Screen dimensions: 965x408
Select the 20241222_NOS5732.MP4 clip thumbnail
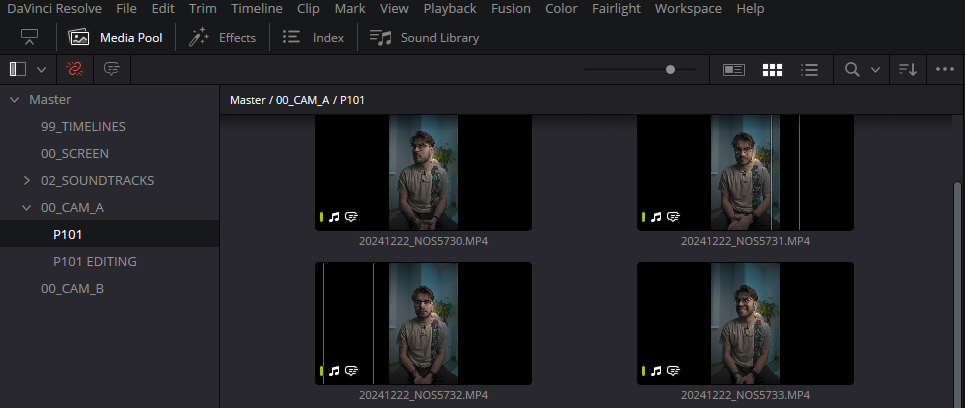tap(423, 323)
